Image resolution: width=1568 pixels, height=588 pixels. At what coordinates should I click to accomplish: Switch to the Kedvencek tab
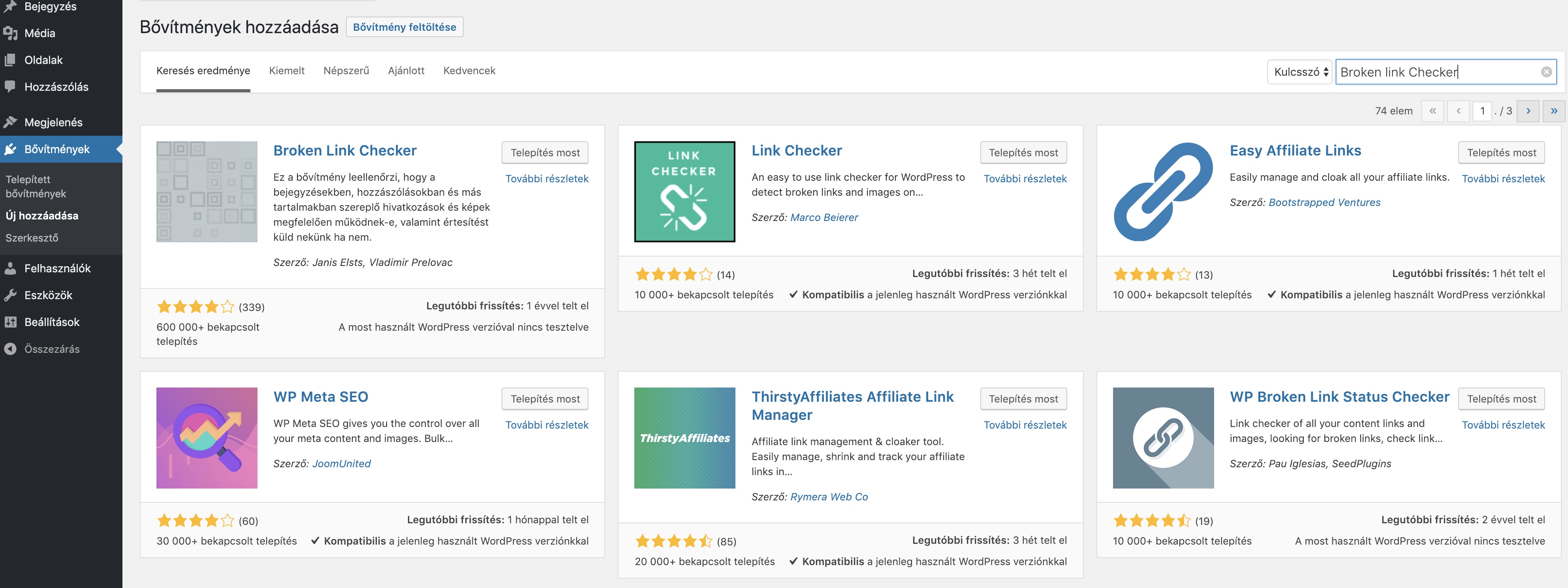(x=469, y=71)
